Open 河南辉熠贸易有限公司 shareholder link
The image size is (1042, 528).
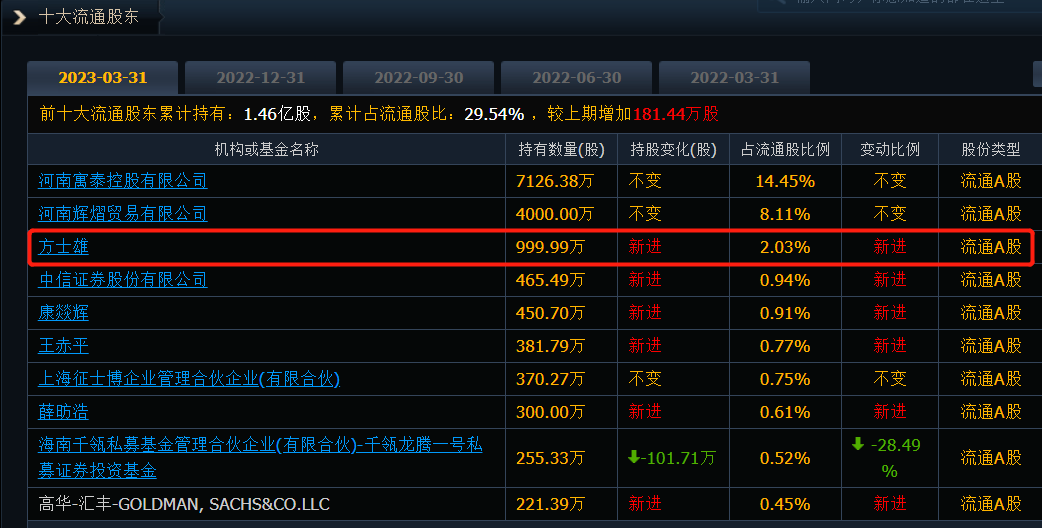click(123, 214)
